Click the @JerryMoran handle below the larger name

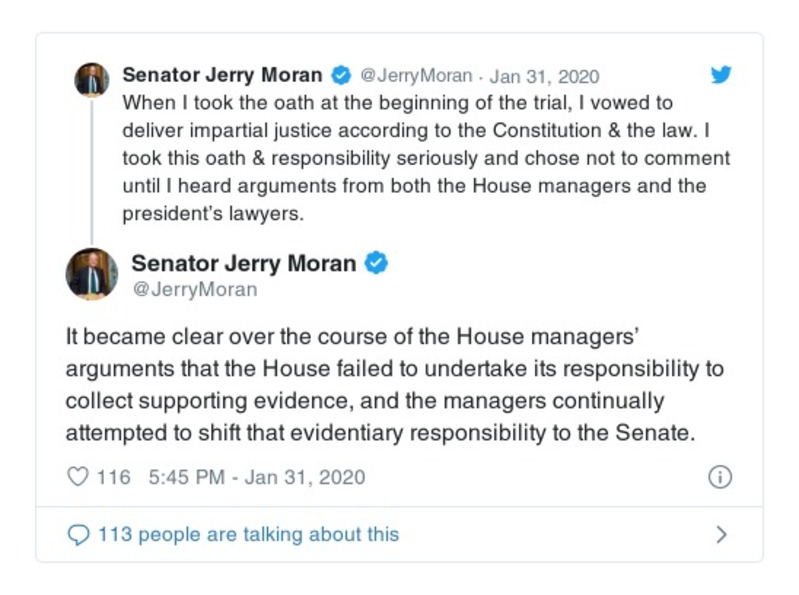click(194, 290)
